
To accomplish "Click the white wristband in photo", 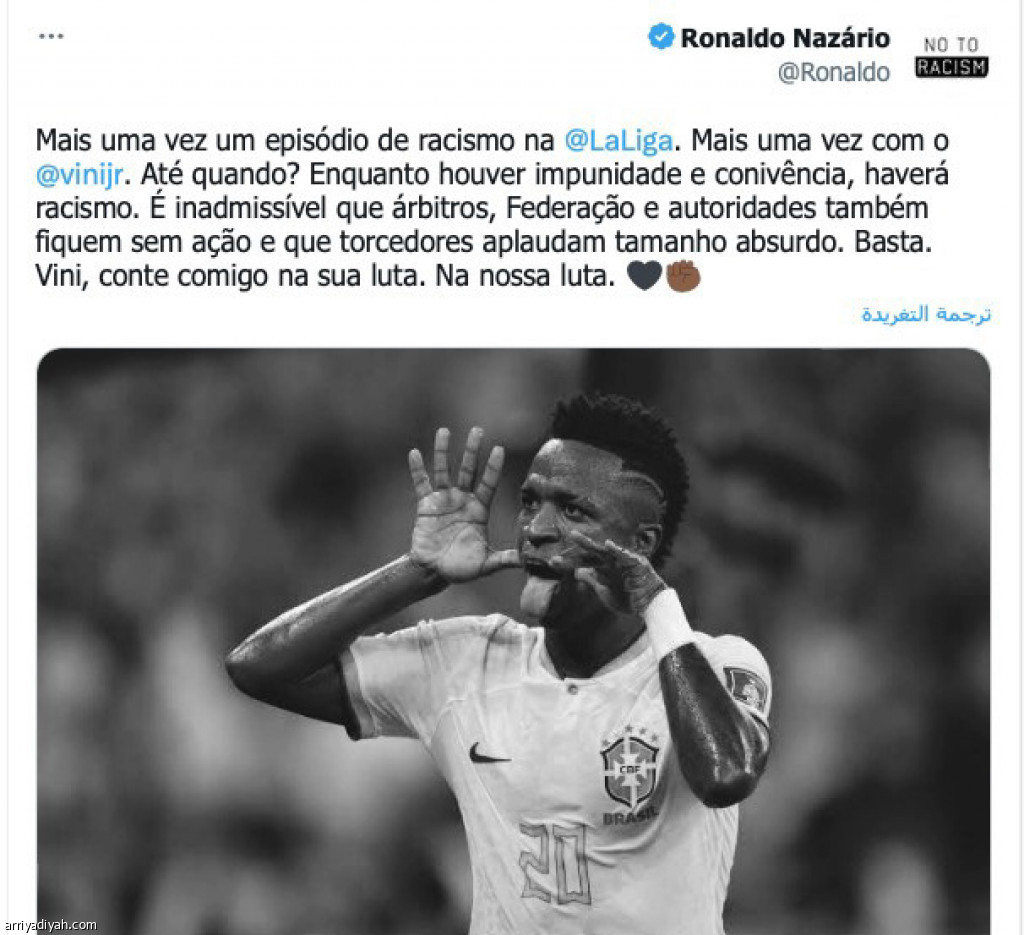I will (667, 625).
